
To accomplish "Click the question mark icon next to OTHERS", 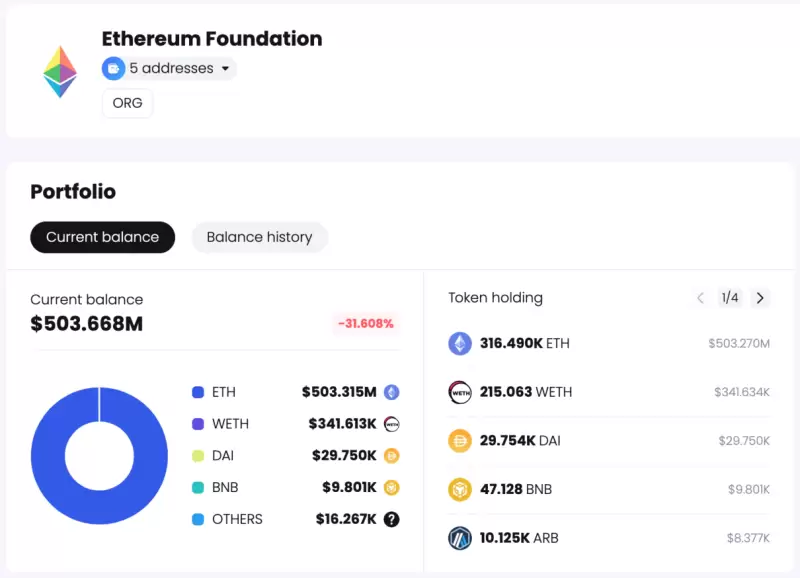I will click(392, 519).
